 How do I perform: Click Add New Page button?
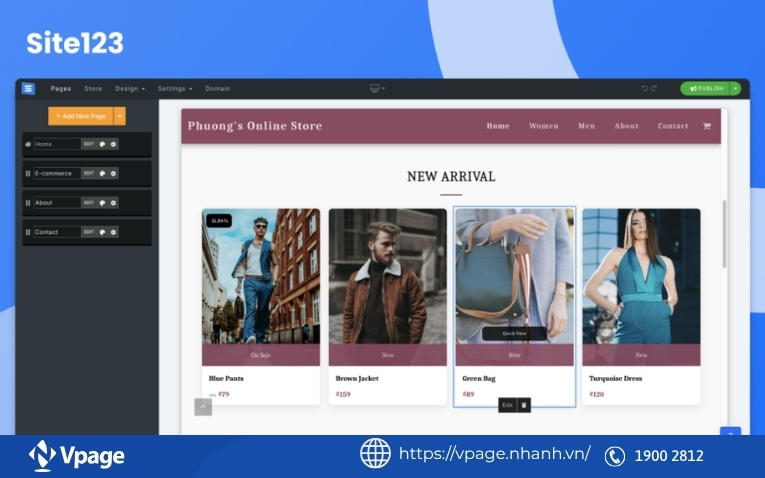coord(81,116)
